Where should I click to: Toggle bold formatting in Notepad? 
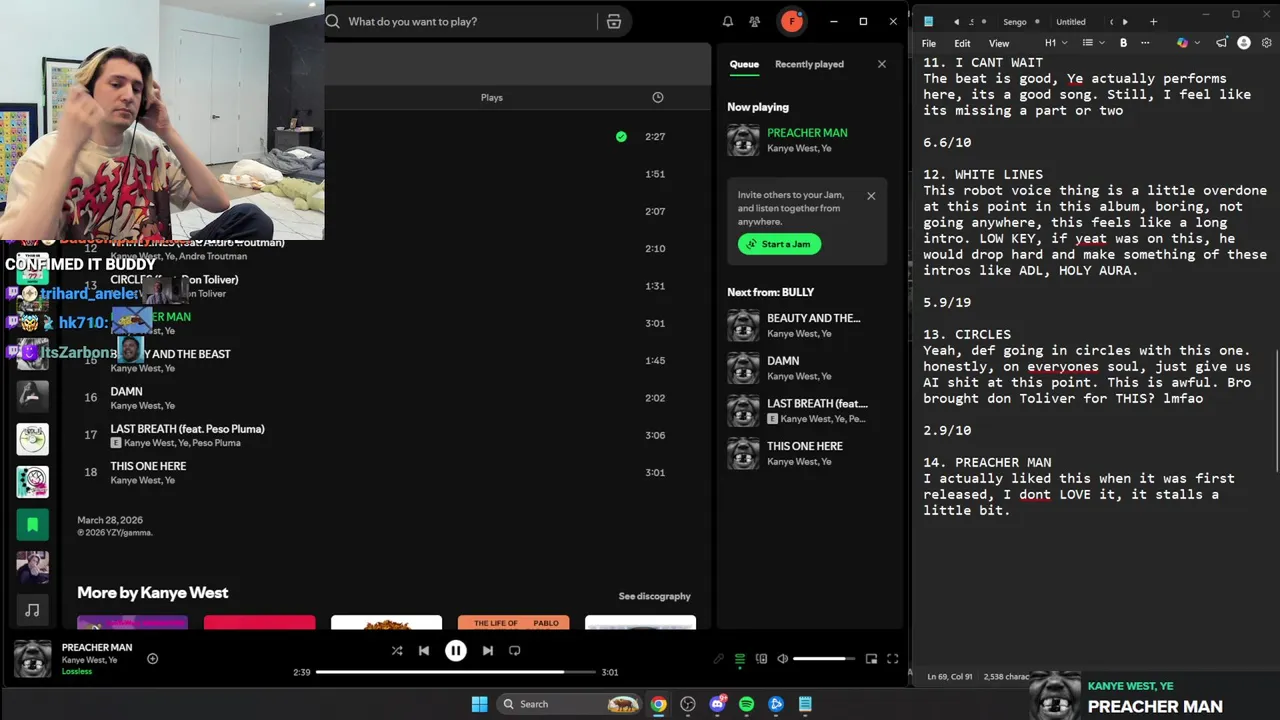1123,43
